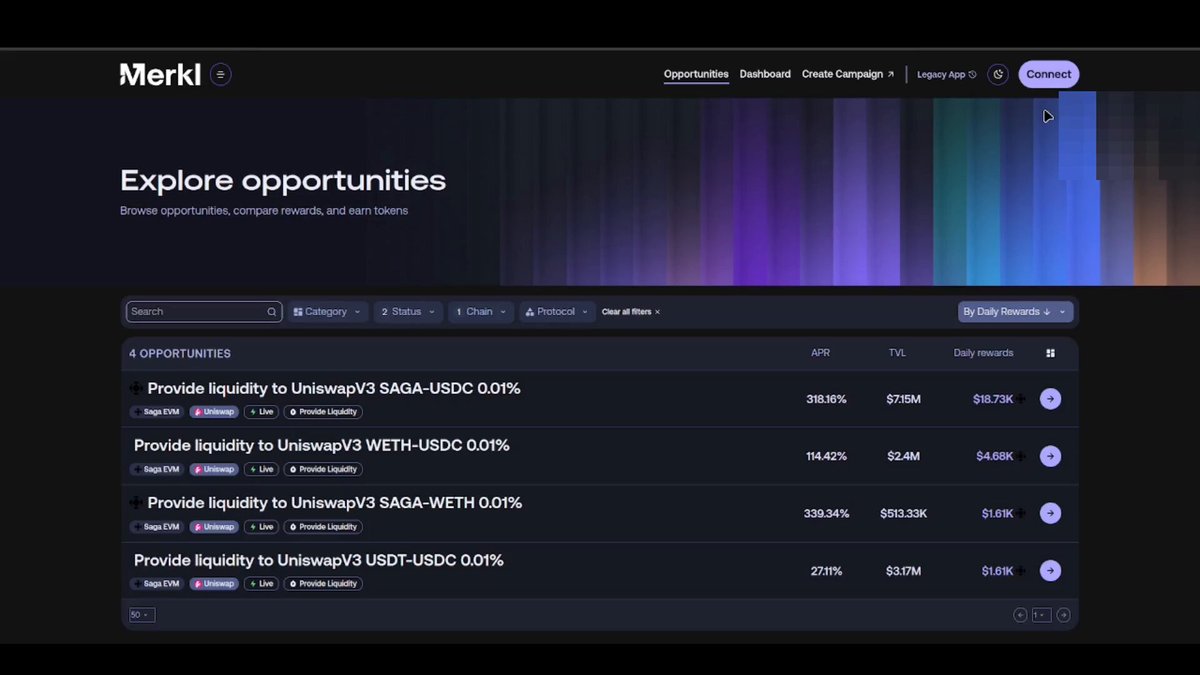Click Live tag in SAGA-WETH row
This screenshot has width=1200, height=675.
click(262, 527)
